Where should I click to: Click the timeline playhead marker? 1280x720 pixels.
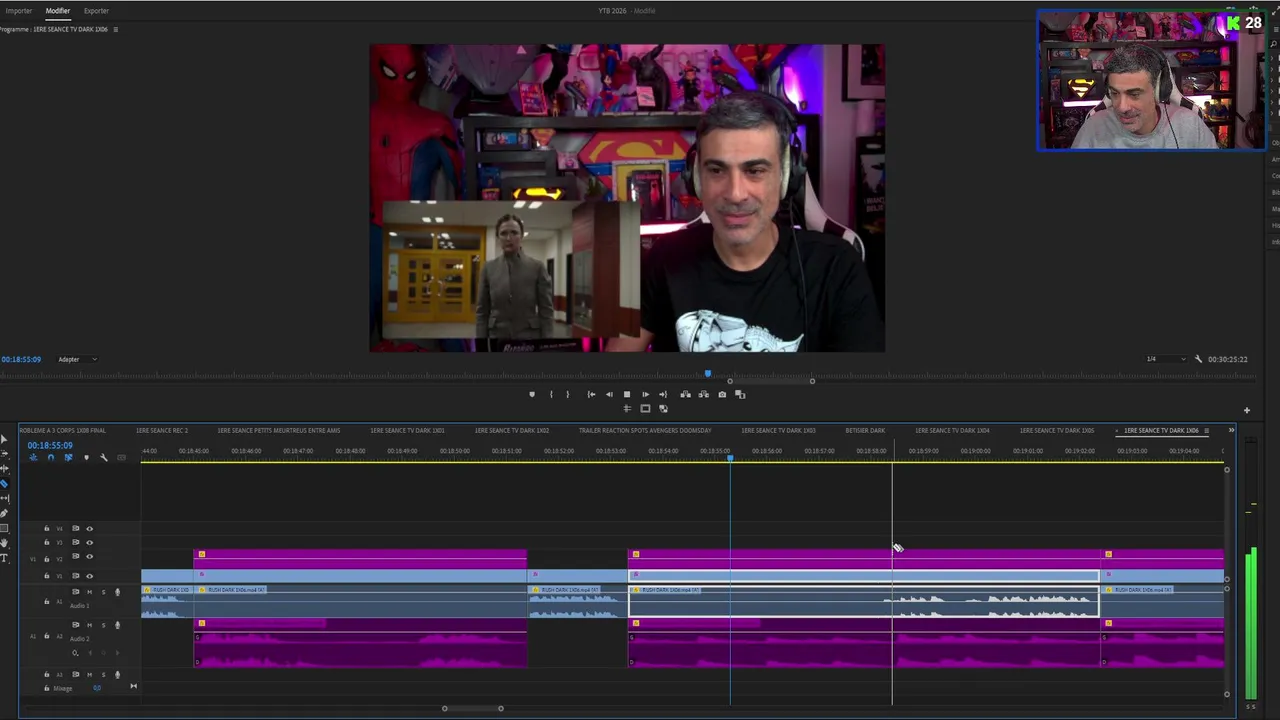730,457
